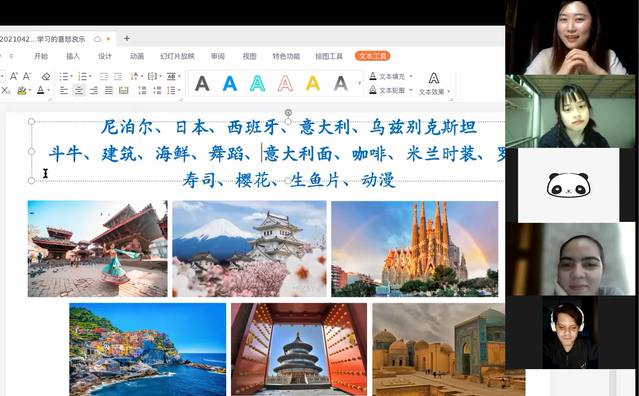Decrease font size with smaller A icon
The height and width of the screenshot is (396, 639).
click(x=27, y=76)
